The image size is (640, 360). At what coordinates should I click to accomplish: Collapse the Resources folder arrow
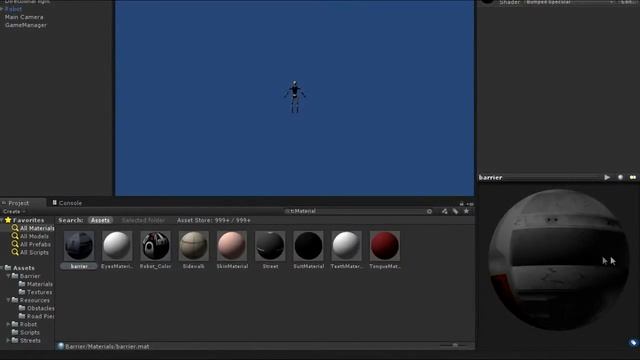(x=8, y=300)
